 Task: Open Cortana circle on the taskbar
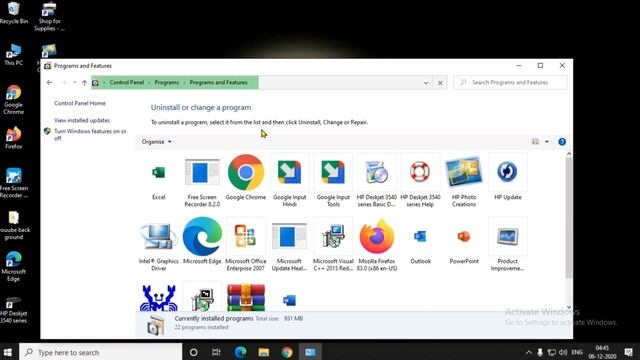[x=193, y=352]
